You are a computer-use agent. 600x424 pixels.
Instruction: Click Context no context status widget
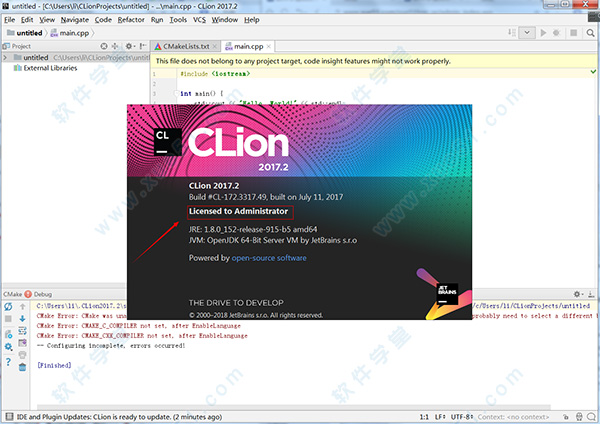point(513,417)
